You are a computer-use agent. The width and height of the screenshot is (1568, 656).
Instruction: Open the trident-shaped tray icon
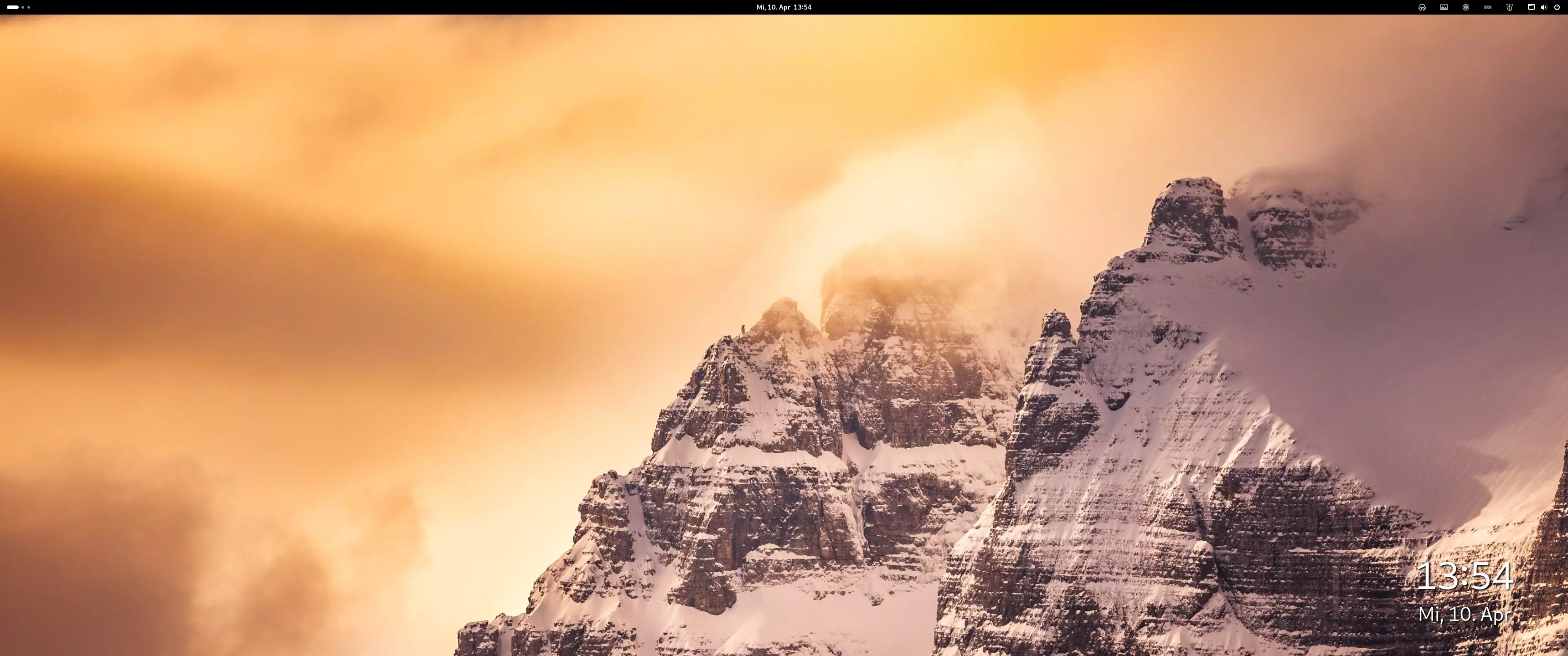[1510, 7]
